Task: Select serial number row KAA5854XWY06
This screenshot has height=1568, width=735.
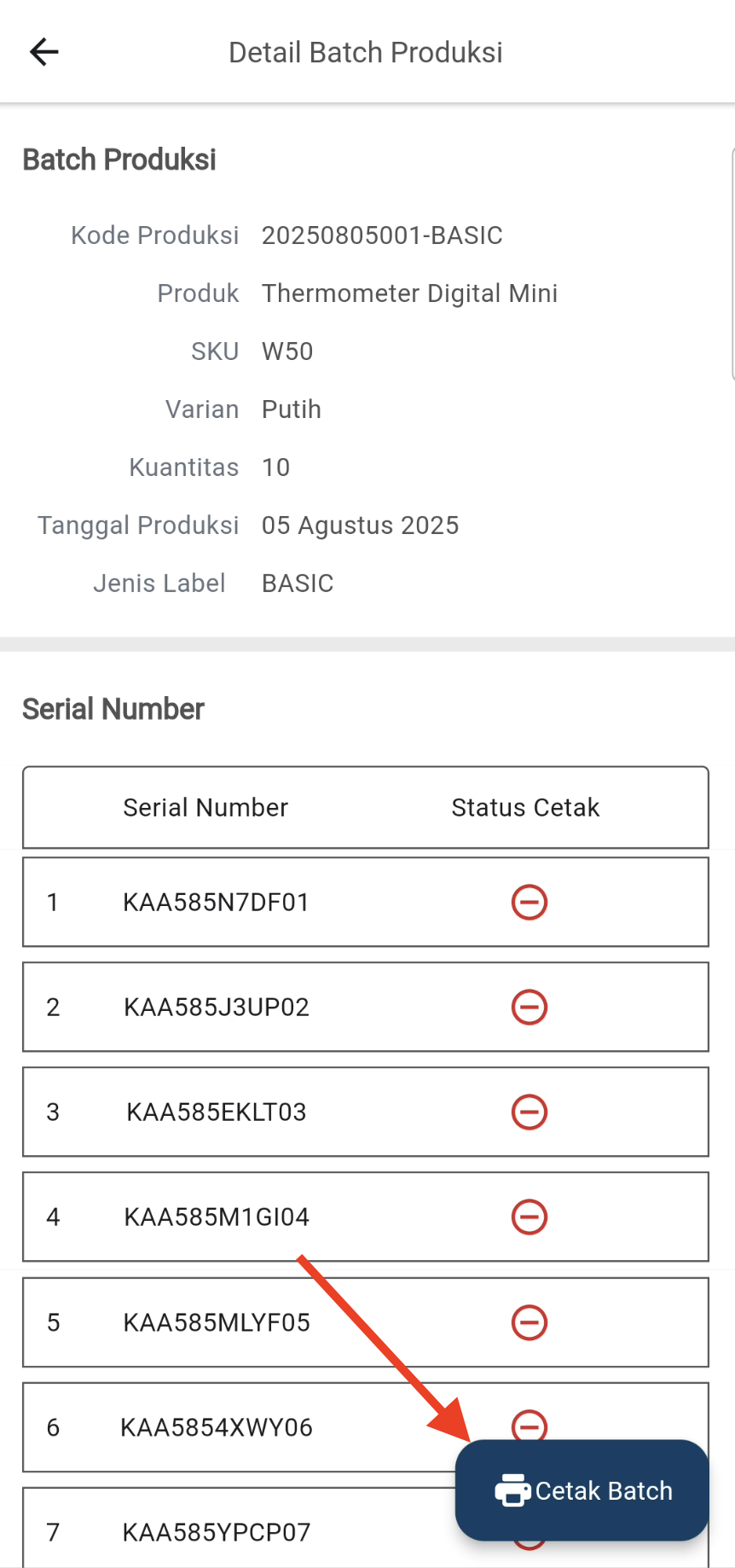Action: click(x=216, y=1428)
